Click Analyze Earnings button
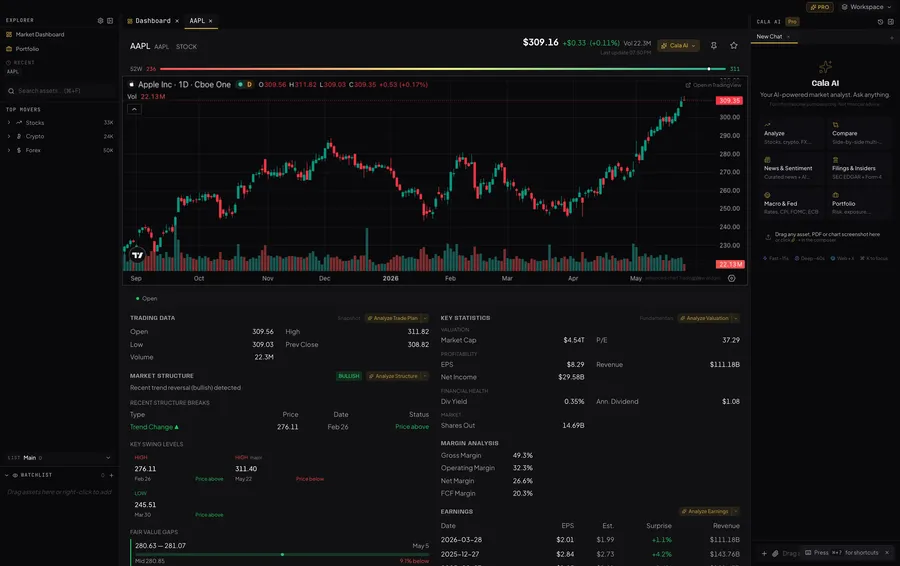The image size is (900, 566). click(705, 511)
